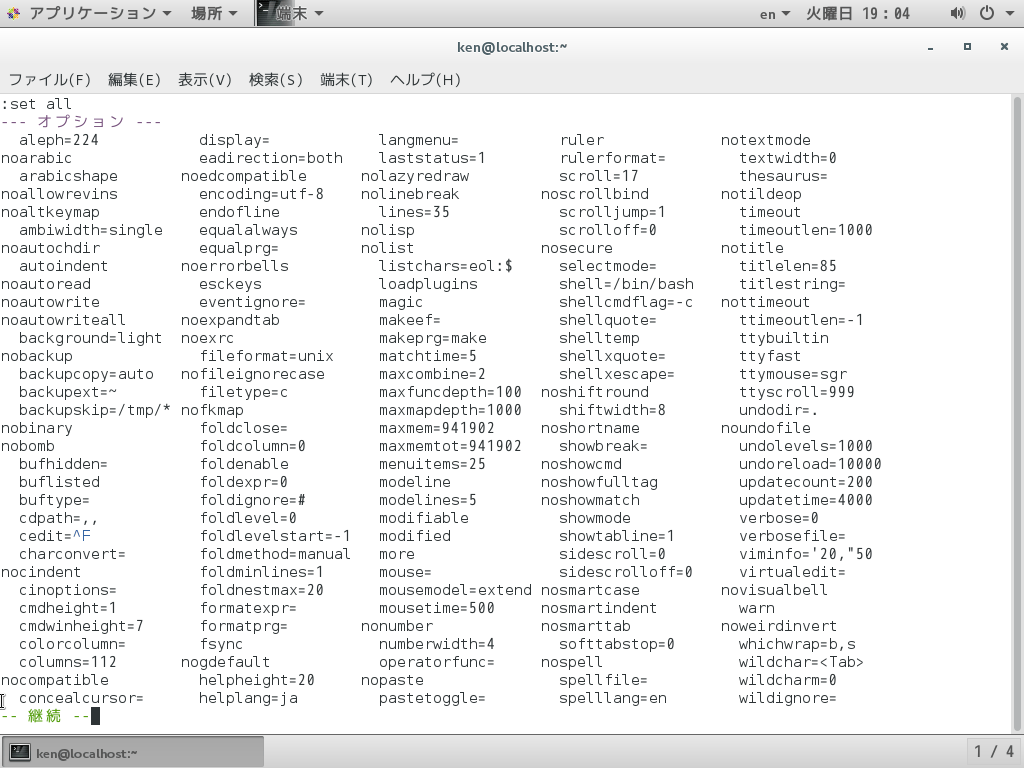This screenshot has width=1024, height=768.
Task: Click the 'viminfo='20,"50' option text
Action: click(x=806, y=554)
